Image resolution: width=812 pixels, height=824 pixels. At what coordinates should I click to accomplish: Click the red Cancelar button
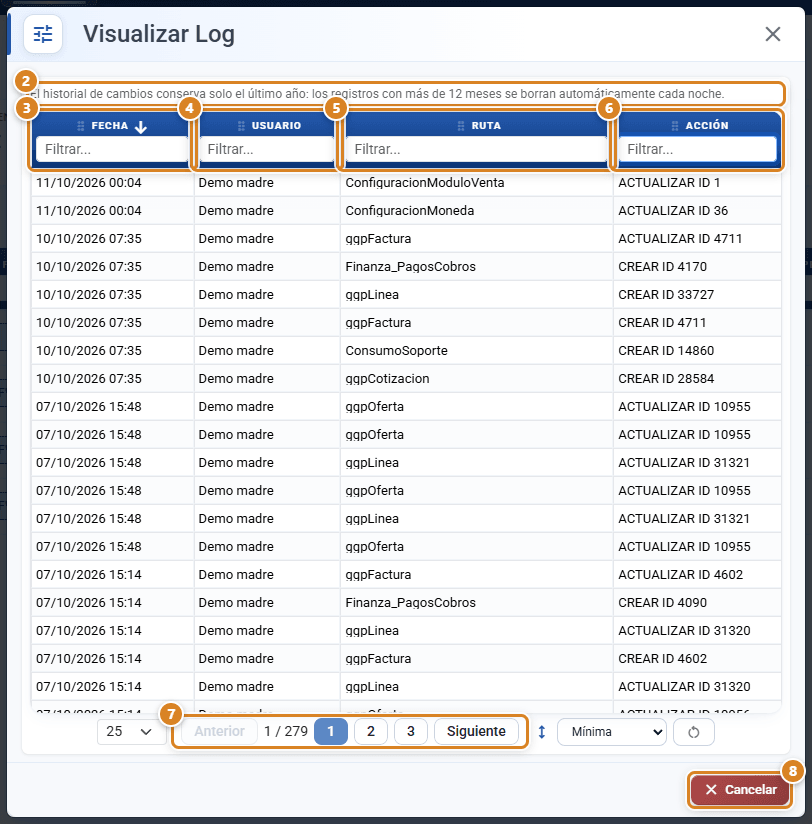click(741, 789)
